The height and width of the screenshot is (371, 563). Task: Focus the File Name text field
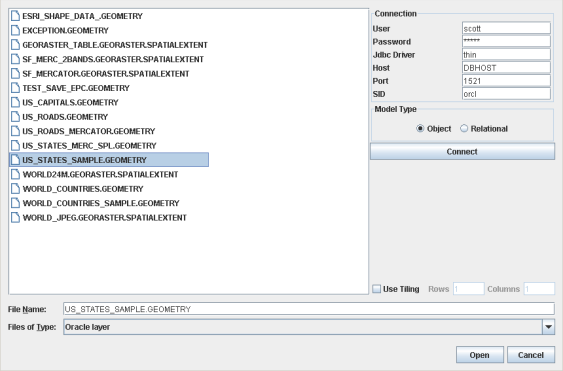[309, 309]
